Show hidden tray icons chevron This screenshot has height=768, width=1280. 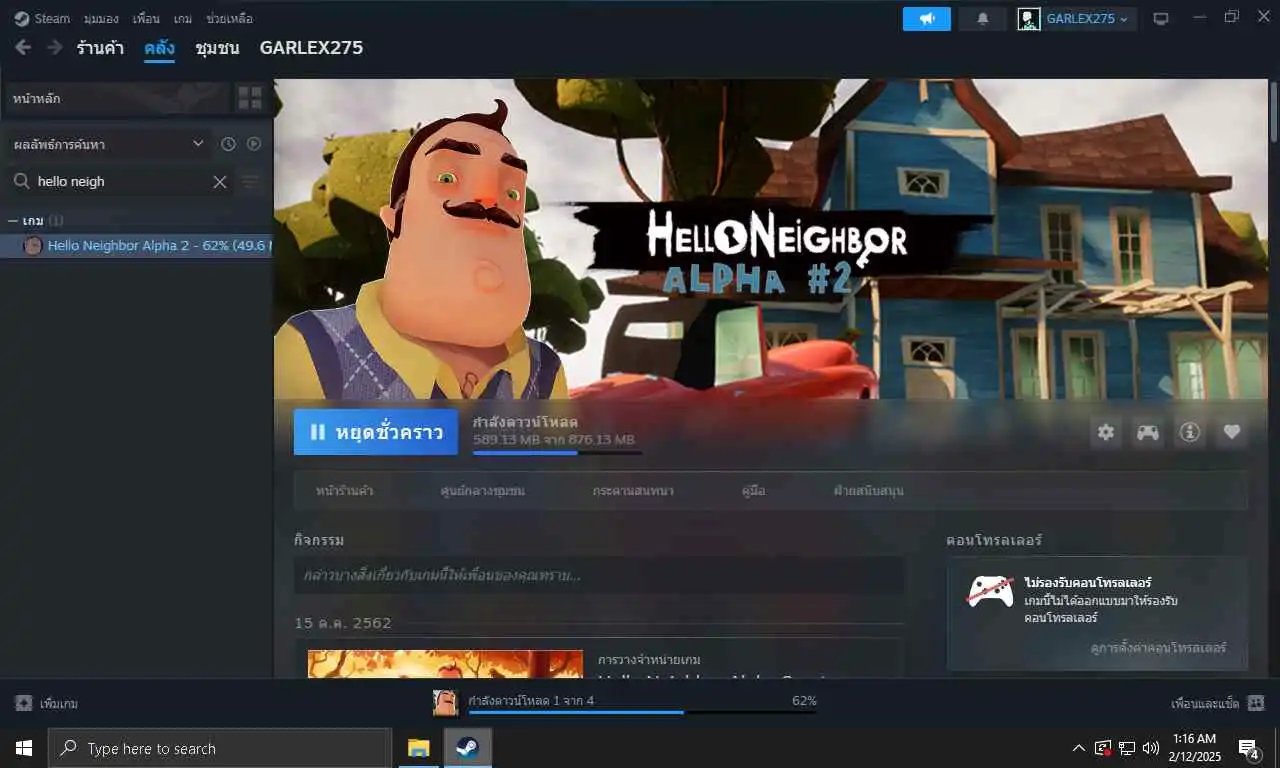click(x=1078, y=748)
